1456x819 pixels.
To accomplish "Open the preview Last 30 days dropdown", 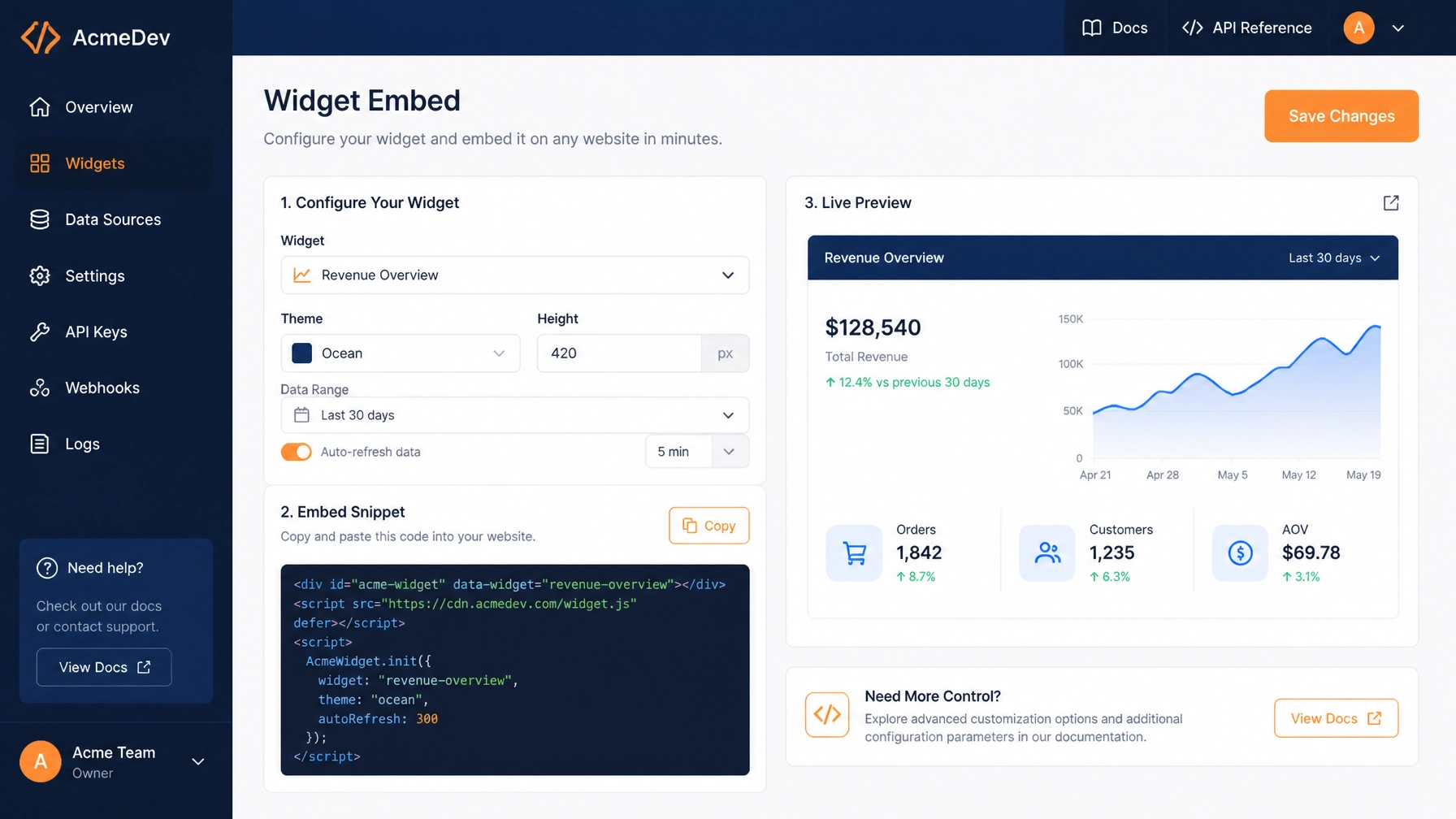I will tap(1334, 258).
